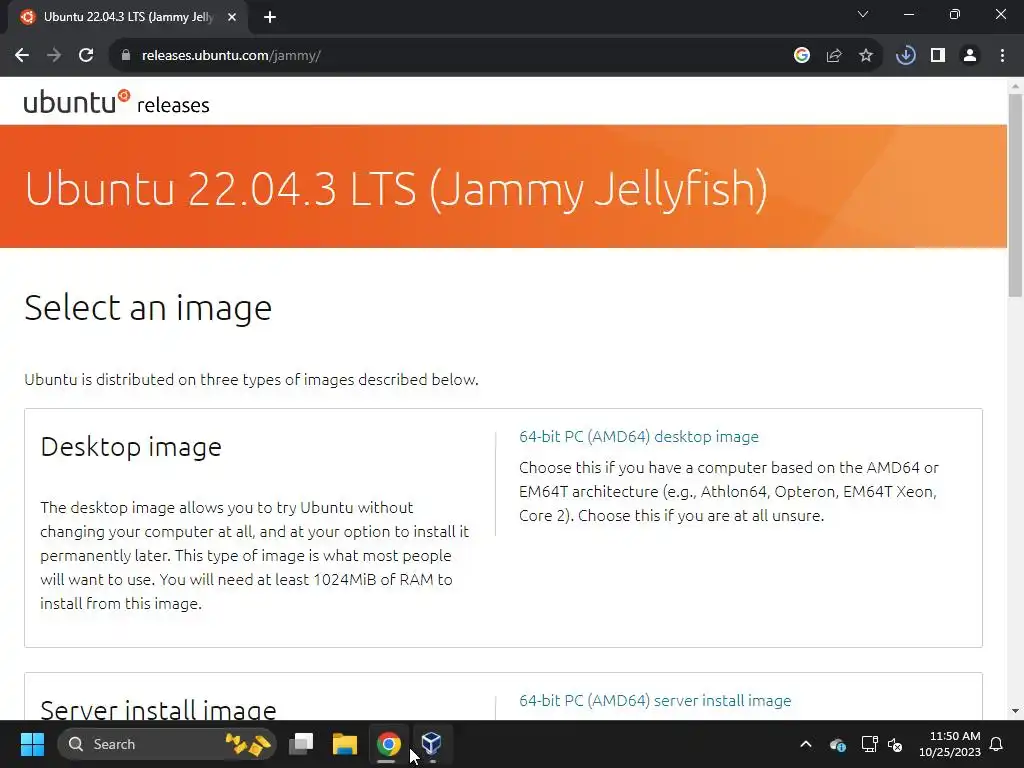Image resolution: width=1024 pixels, height=768 pixels.
Task: Open a new browser tab
Action: tap(270, 17)
